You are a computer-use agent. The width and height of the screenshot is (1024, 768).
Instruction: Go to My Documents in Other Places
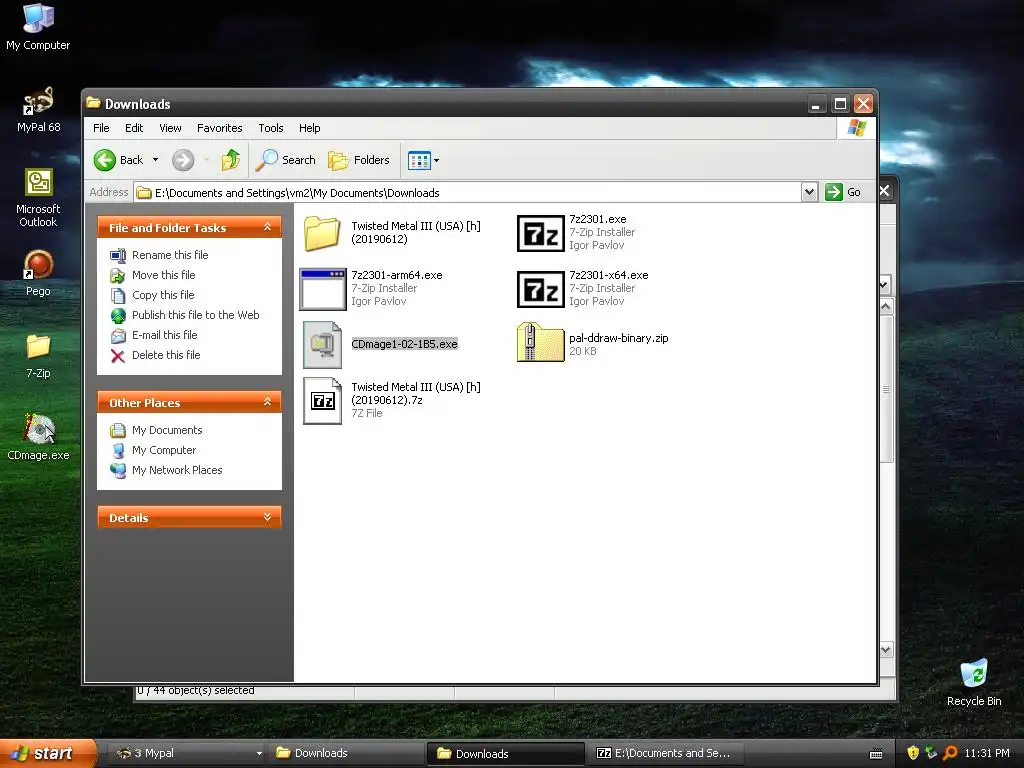167,430
